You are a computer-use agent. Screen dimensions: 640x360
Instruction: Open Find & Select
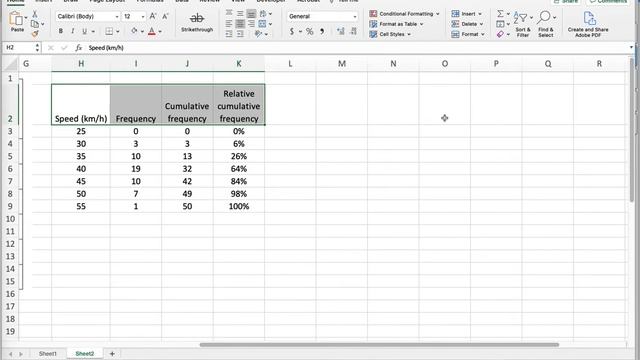coord(545,24)
